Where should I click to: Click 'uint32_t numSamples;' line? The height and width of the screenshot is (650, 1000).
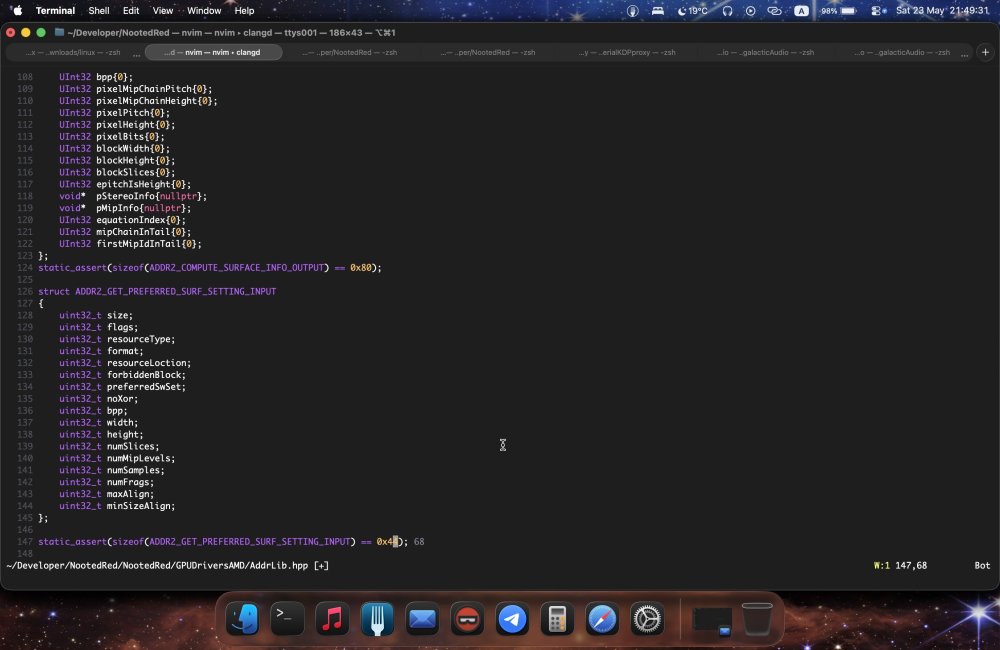[112, 470]
